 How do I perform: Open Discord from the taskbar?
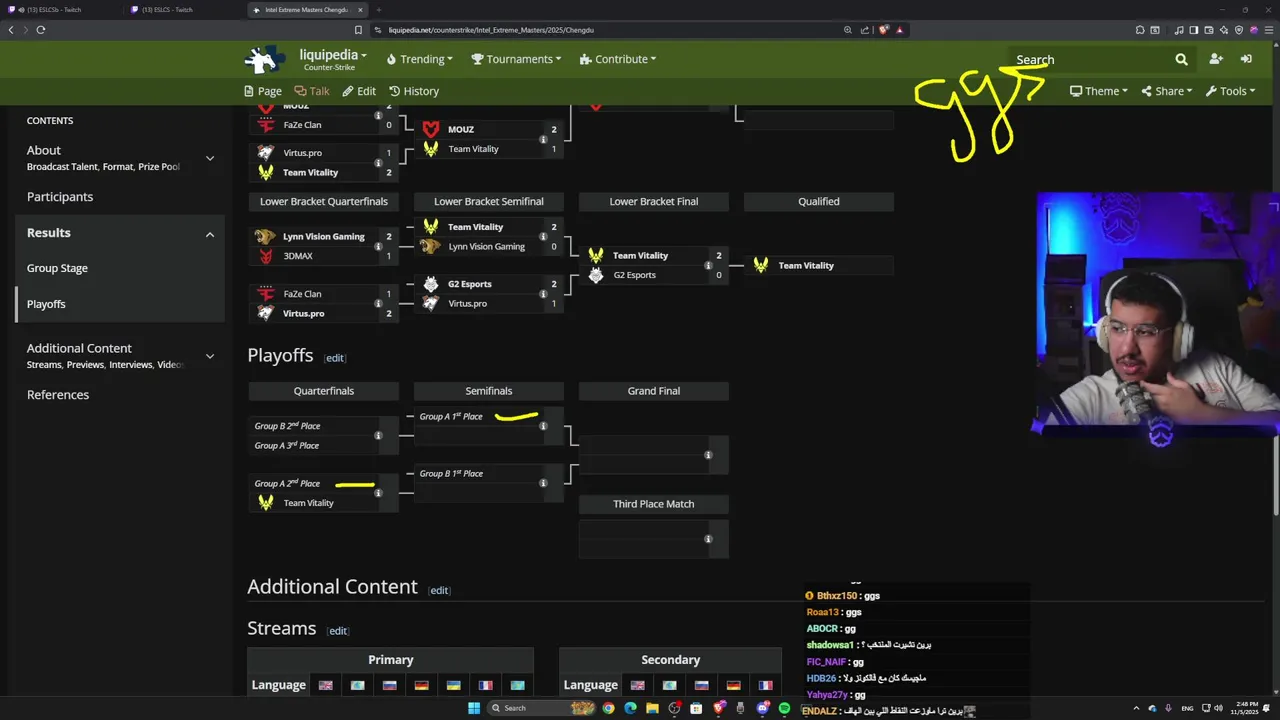(x=763, y=708)
